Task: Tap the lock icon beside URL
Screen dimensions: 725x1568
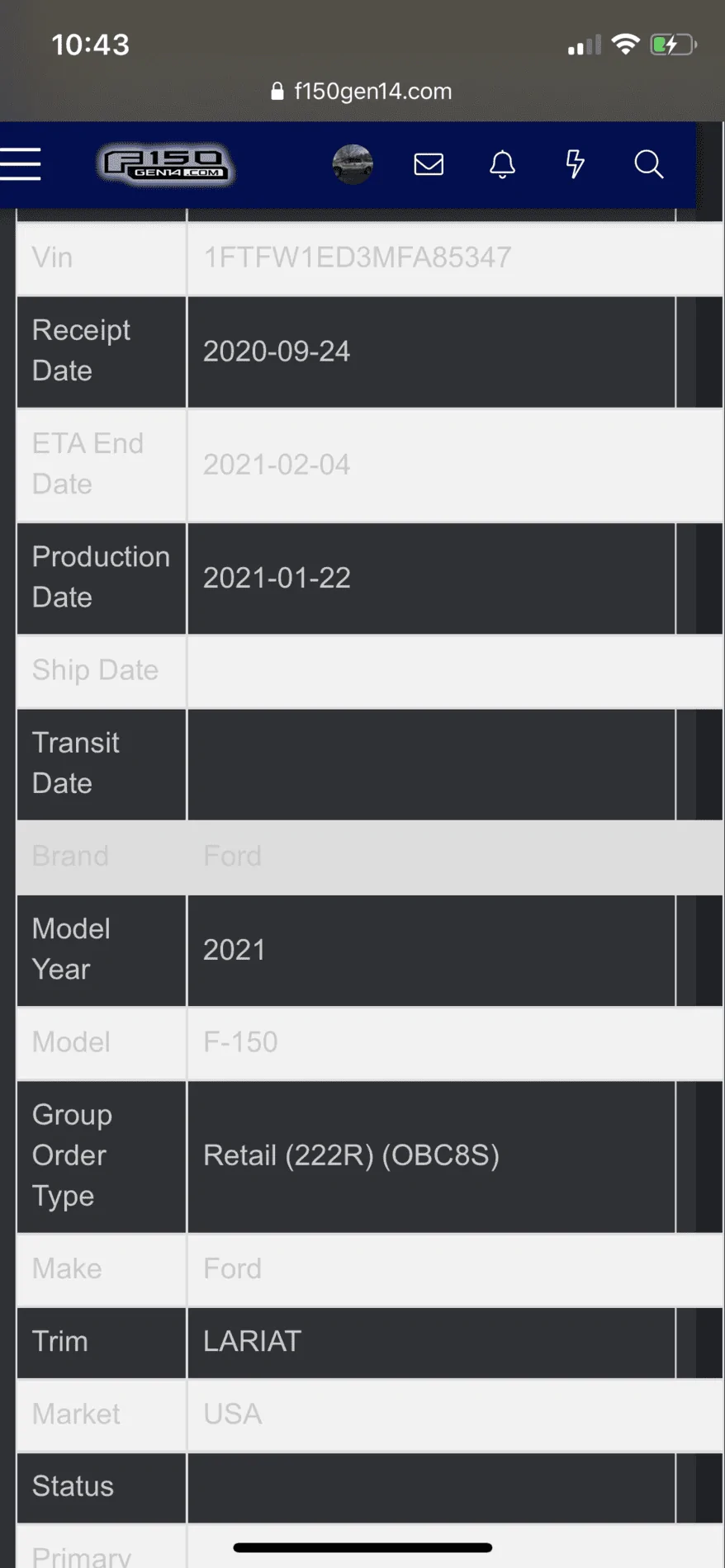Action: coord(277,91)
